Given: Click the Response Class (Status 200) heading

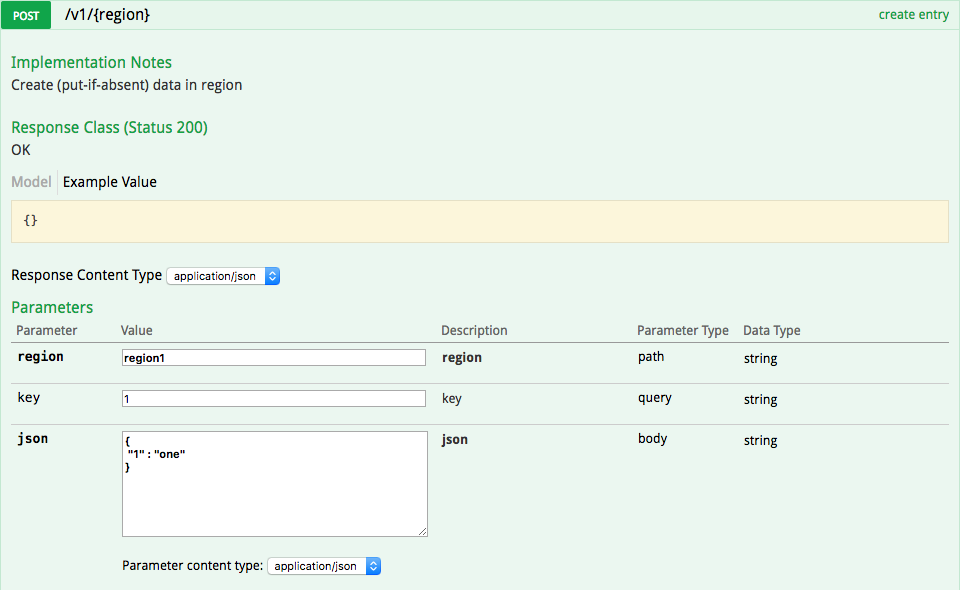Looking at the screenshot, I should tap(109, 128).
